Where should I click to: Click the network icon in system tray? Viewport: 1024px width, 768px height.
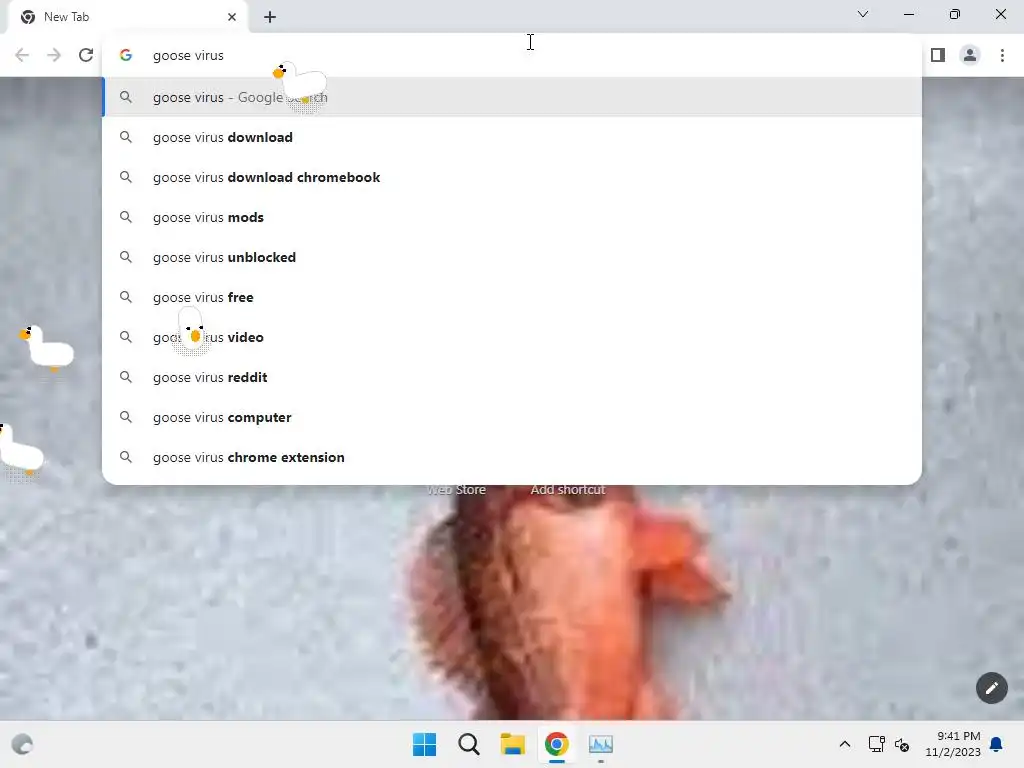(x=876, y=744)
